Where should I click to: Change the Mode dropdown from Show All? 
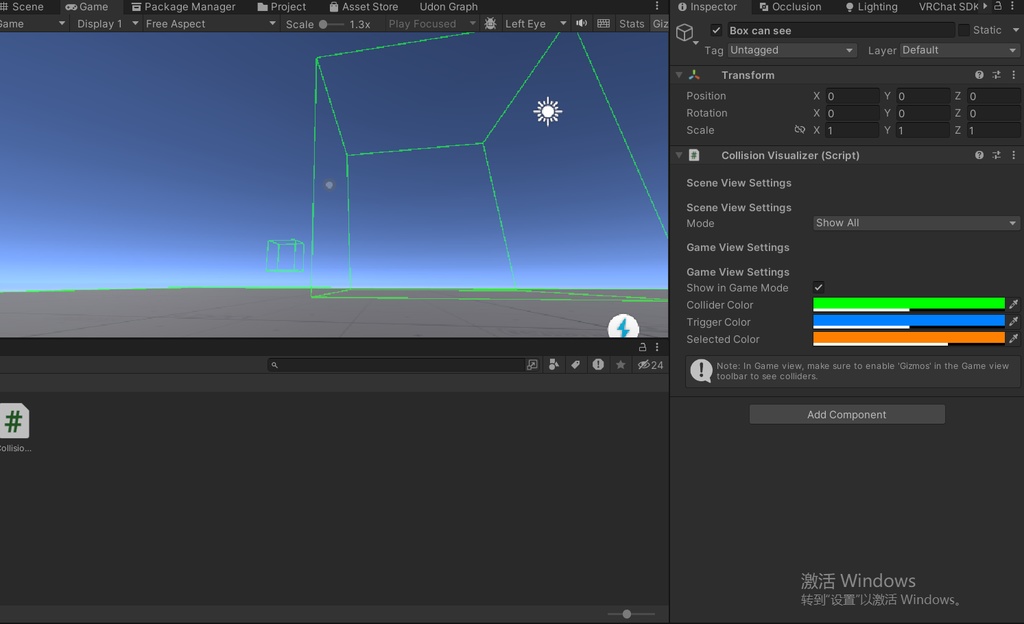tap(915, 222)
